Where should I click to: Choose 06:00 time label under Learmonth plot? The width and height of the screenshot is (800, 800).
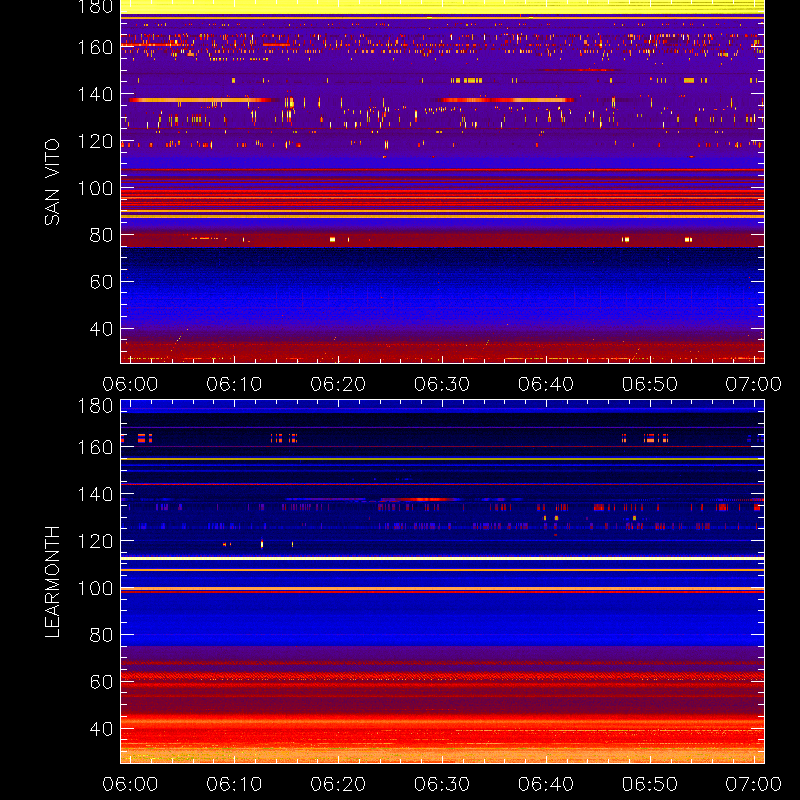point(130,784)
